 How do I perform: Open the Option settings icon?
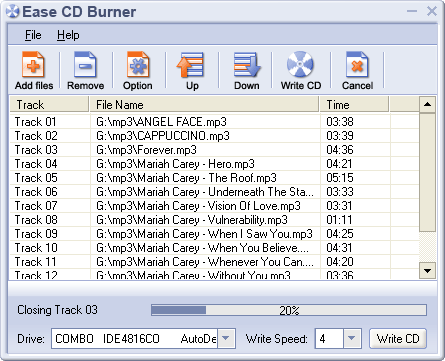pos(138,65)
